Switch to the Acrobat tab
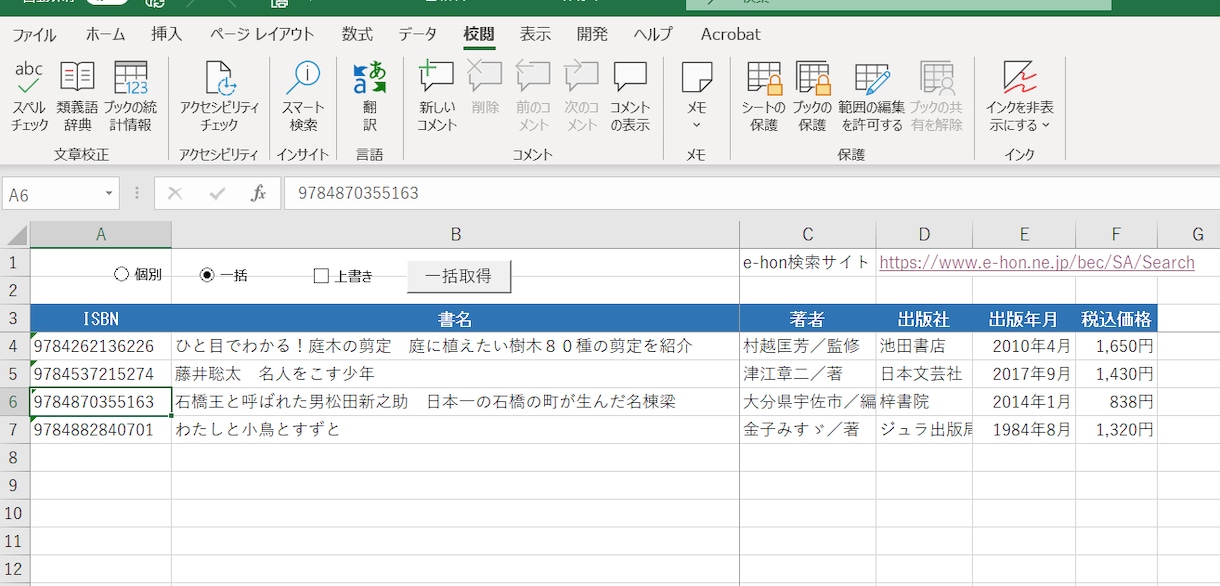 pyautogui.click(x=730, y=34)
